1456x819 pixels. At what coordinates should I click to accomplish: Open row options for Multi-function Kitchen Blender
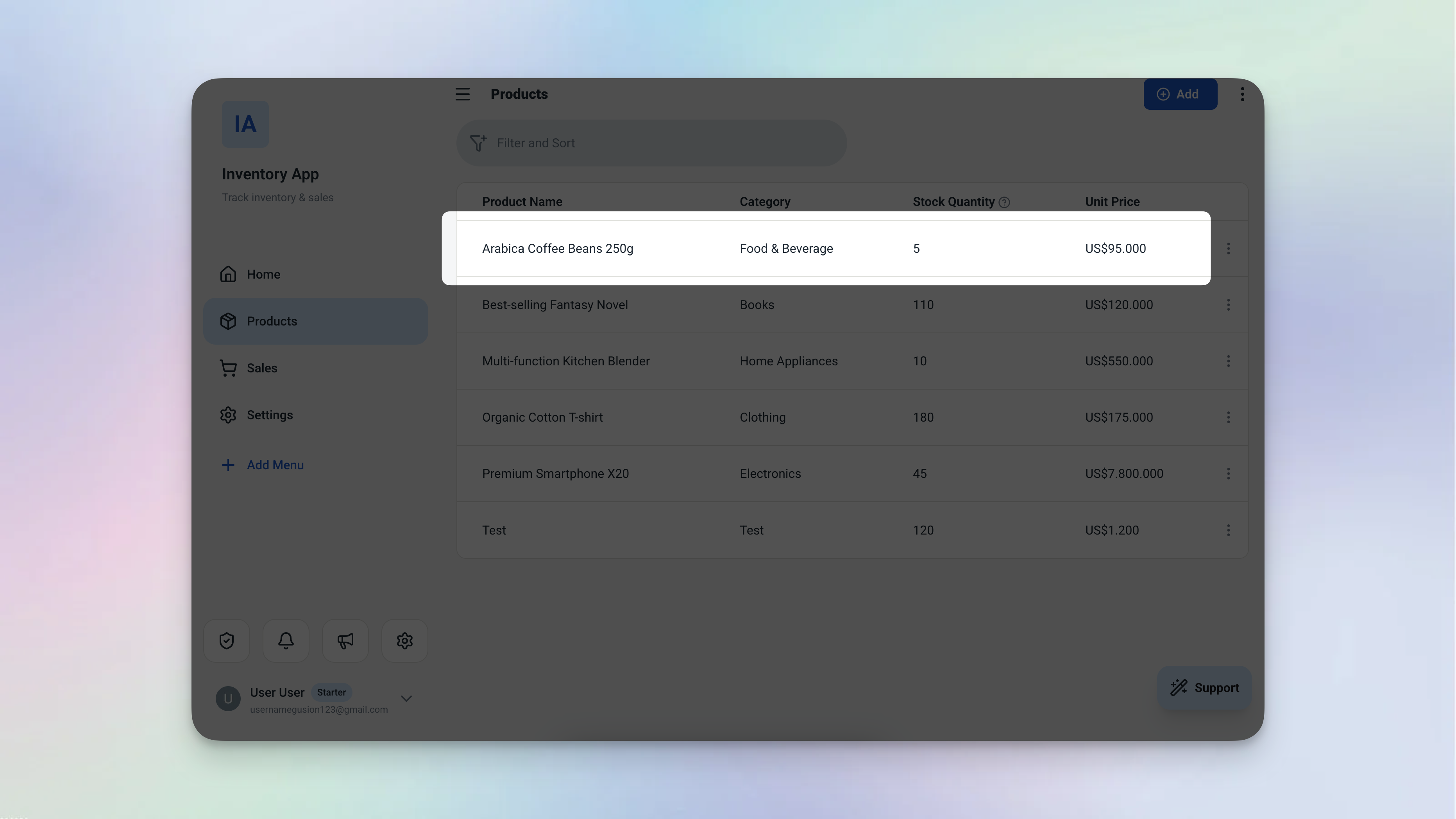[1228, 361]
